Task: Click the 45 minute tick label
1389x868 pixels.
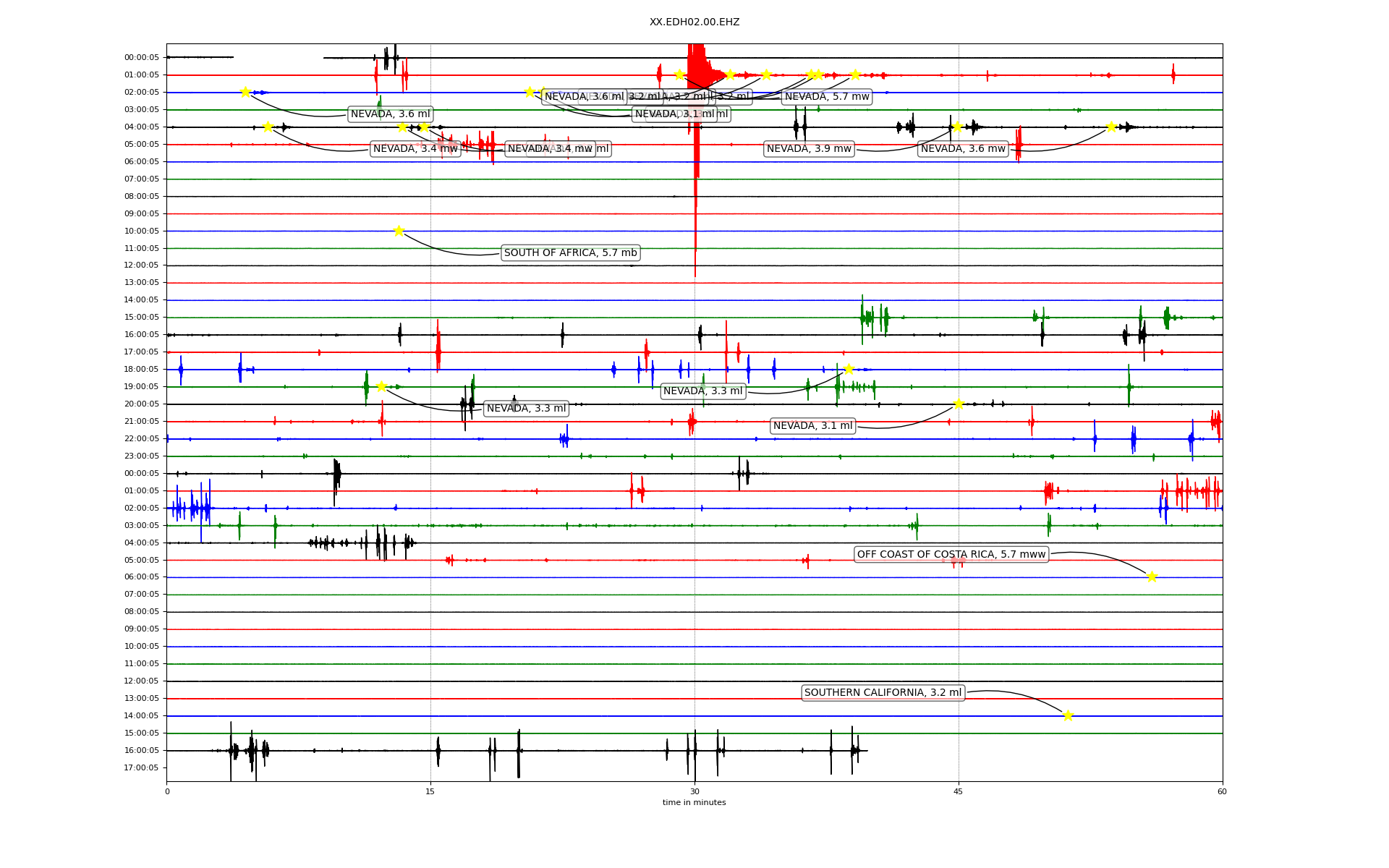Action: (x=959, y=791)
